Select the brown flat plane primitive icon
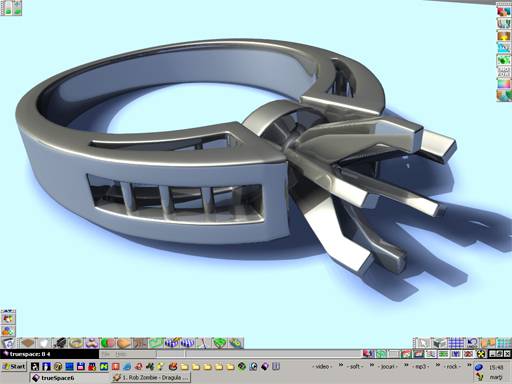This screenshot has height=384, width=512. point(28,343)
